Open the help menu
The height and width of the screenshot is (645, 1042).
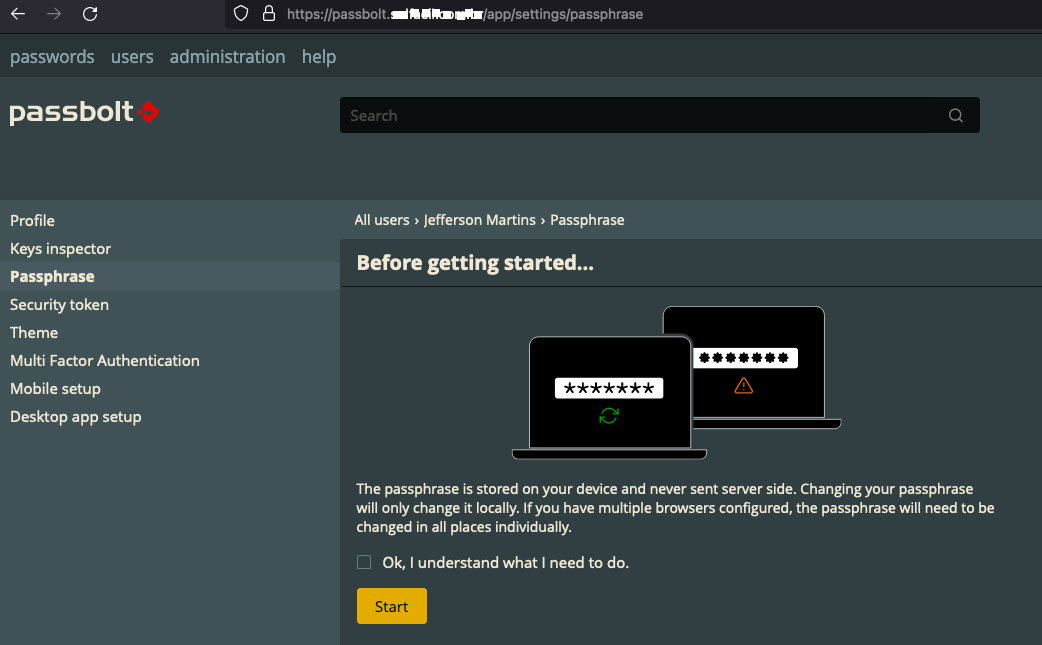tap(319, 57)
